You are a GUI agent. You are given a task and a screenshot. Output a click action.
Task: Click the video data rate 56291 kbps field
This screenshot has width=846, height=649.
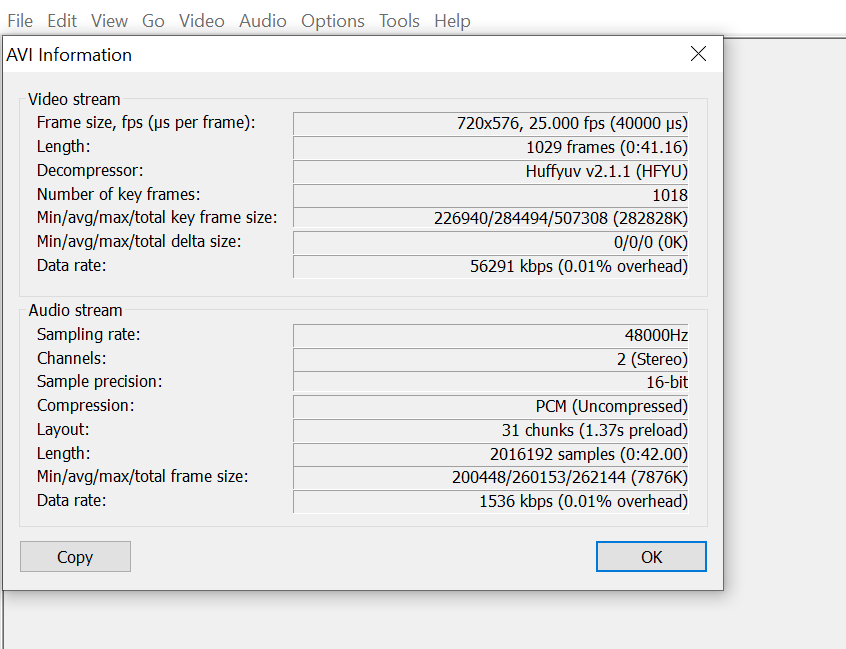491,266
